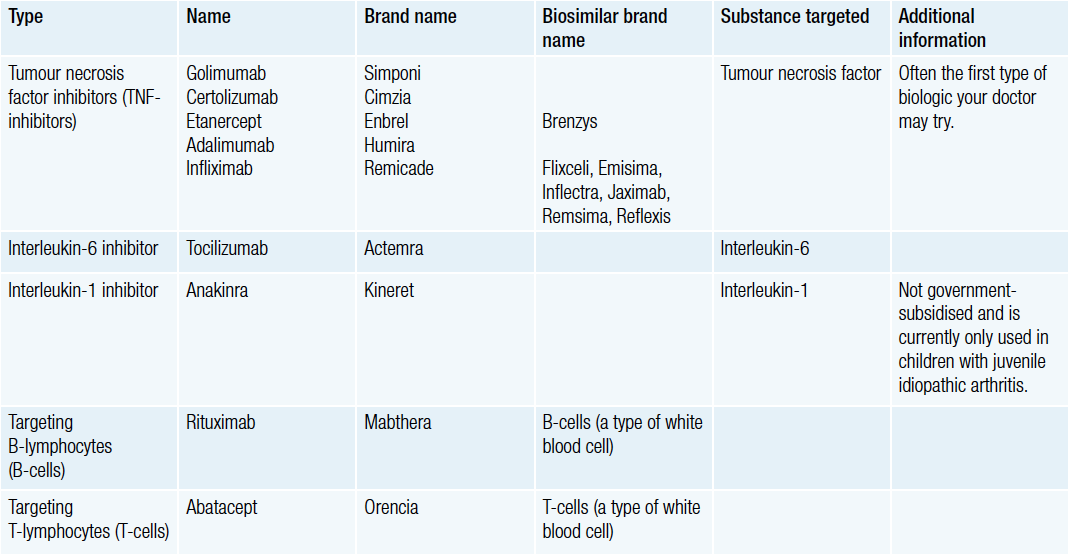Click the Type column header
The image size is (1070, 556).
(x=25, y=16)
